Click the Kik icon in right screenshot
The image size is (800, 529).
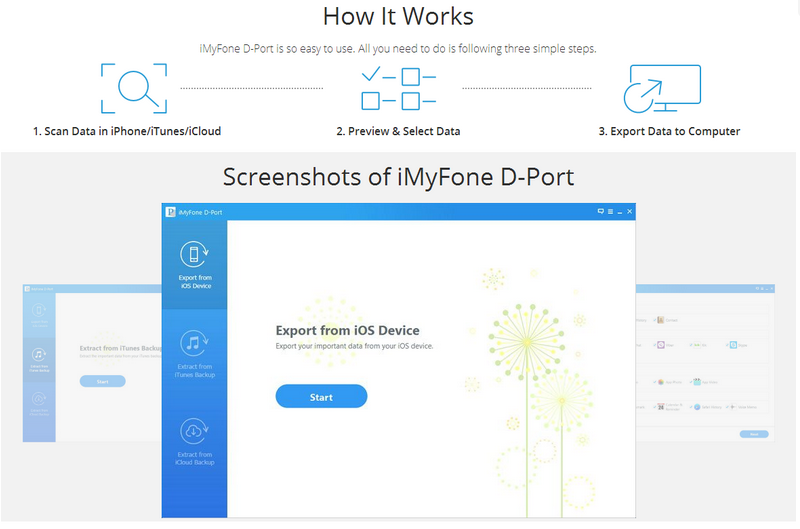pyautogui.click(x=697, y=345)
